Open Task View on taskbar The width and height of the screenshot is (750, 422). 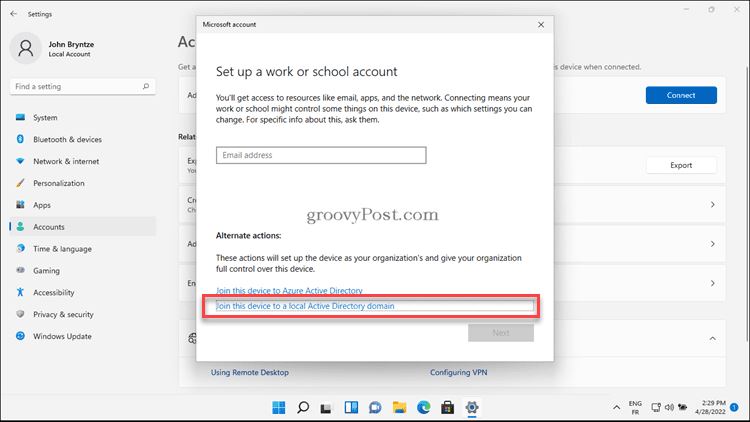pyautogui.click(x=326, y=408)
